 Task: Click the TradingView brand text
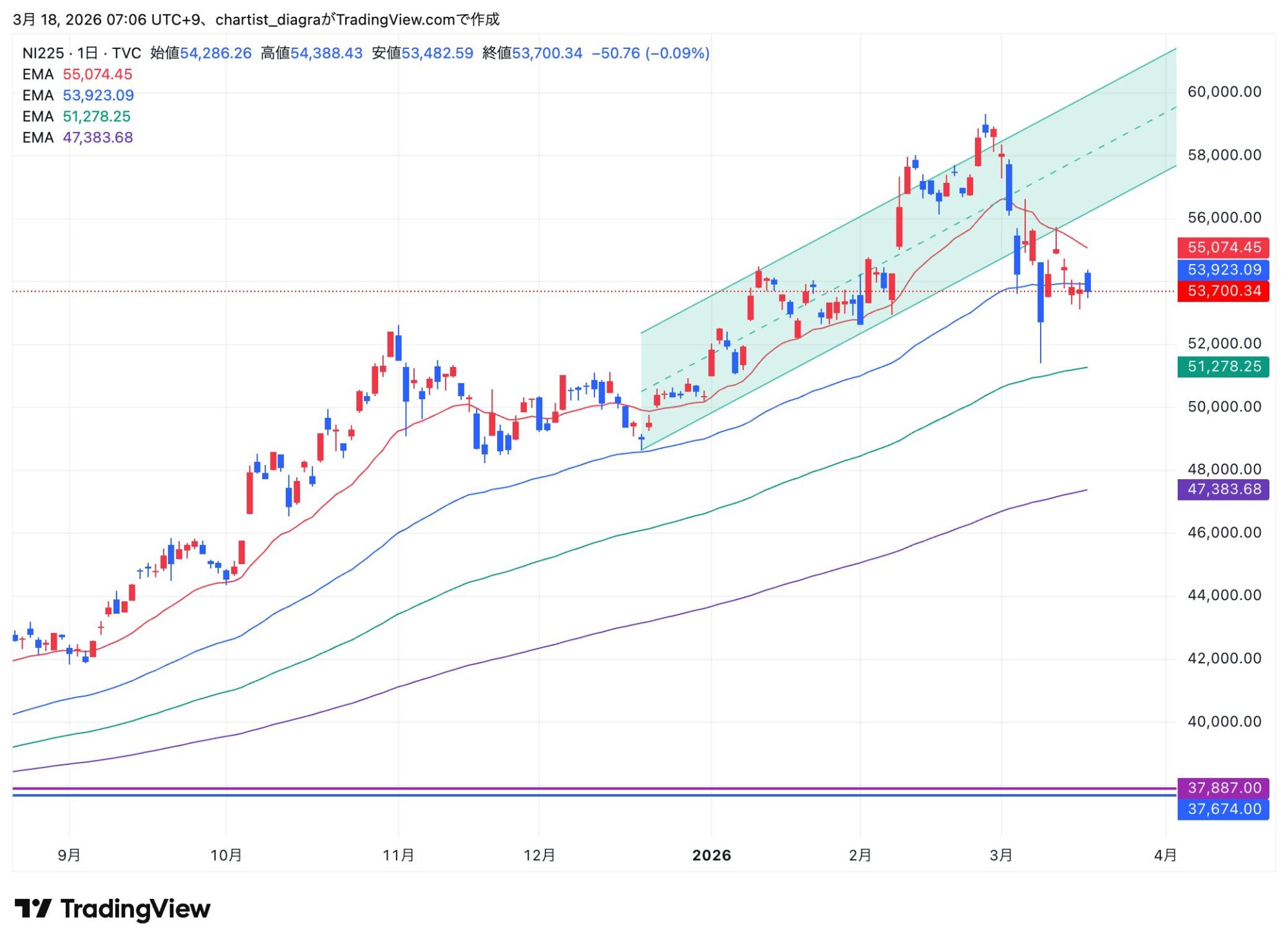(x=135, y=909)
